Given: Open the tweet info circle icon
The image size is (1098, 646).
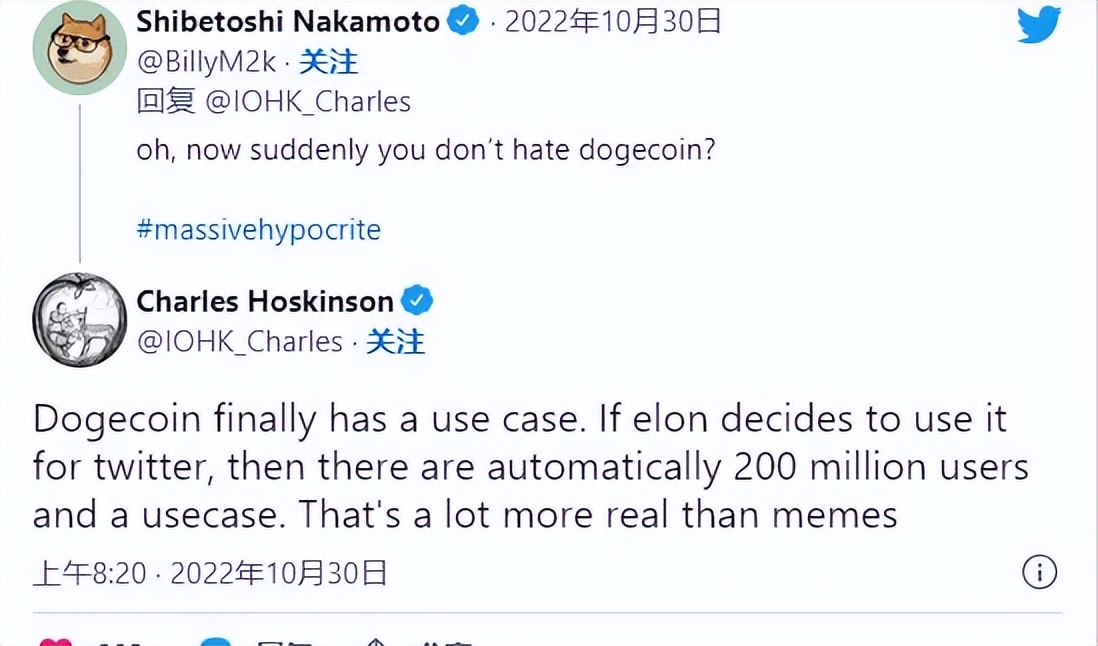Looking at the screenshot, I should click(1039, 573).
